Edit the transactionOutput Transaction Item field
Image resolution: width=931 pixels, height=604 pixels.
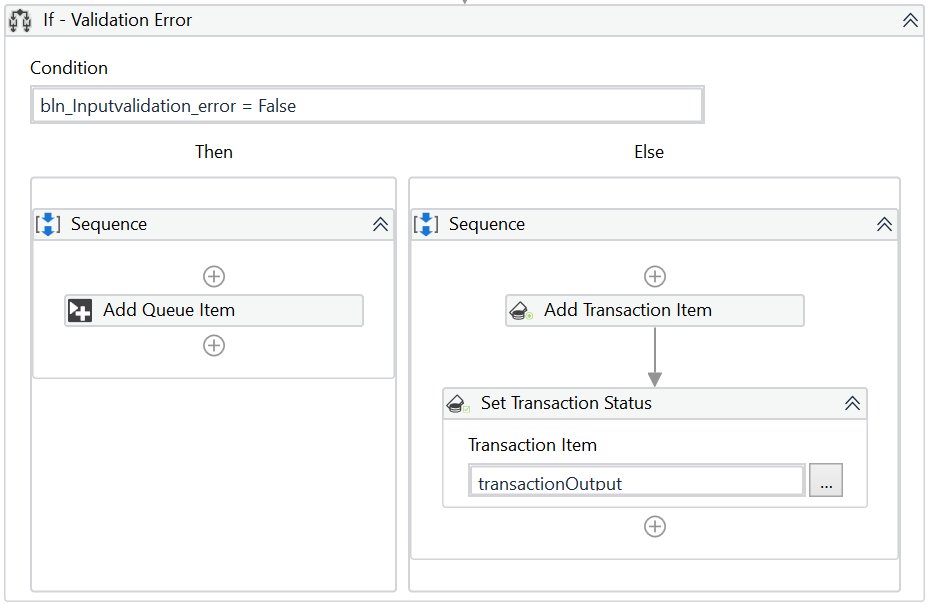[636, 480]
